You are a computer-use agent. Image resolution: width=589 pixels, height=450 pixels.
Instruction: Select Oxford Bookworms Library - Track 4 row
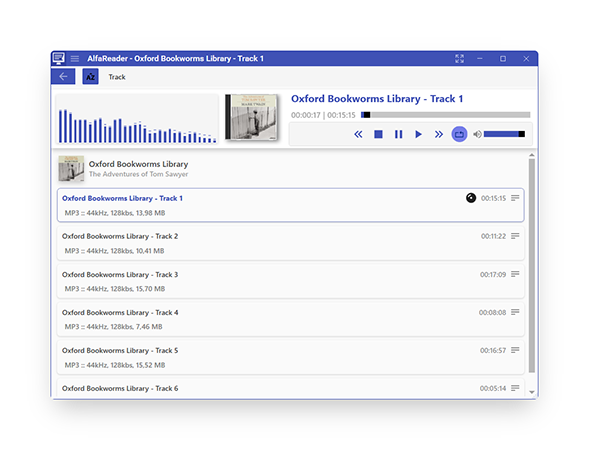click(x=290, y=319)
